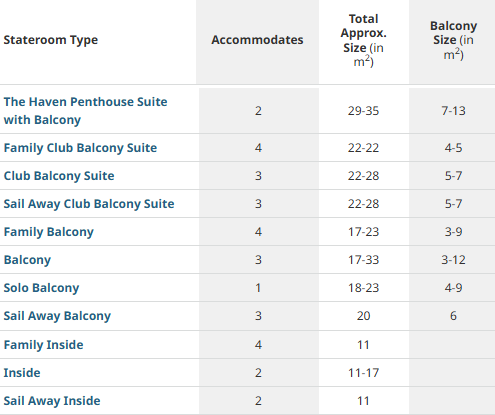Select the 3-12 balcony size cell
The width and height of the screenshot is (495, 415).
[453, 260]
